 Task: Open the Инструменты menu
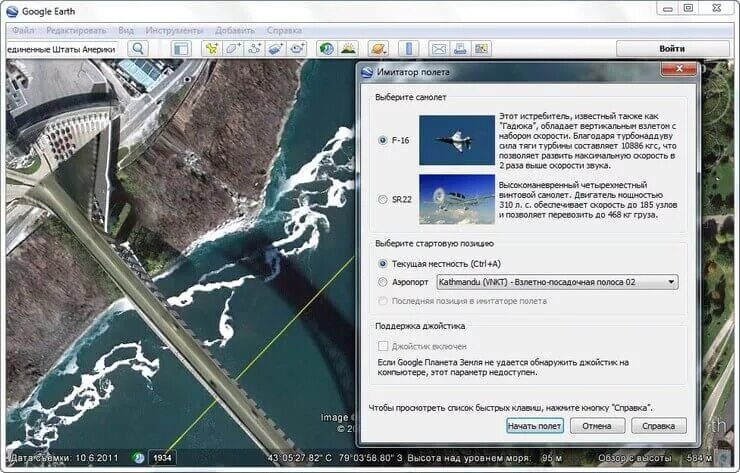coord(174,30)
